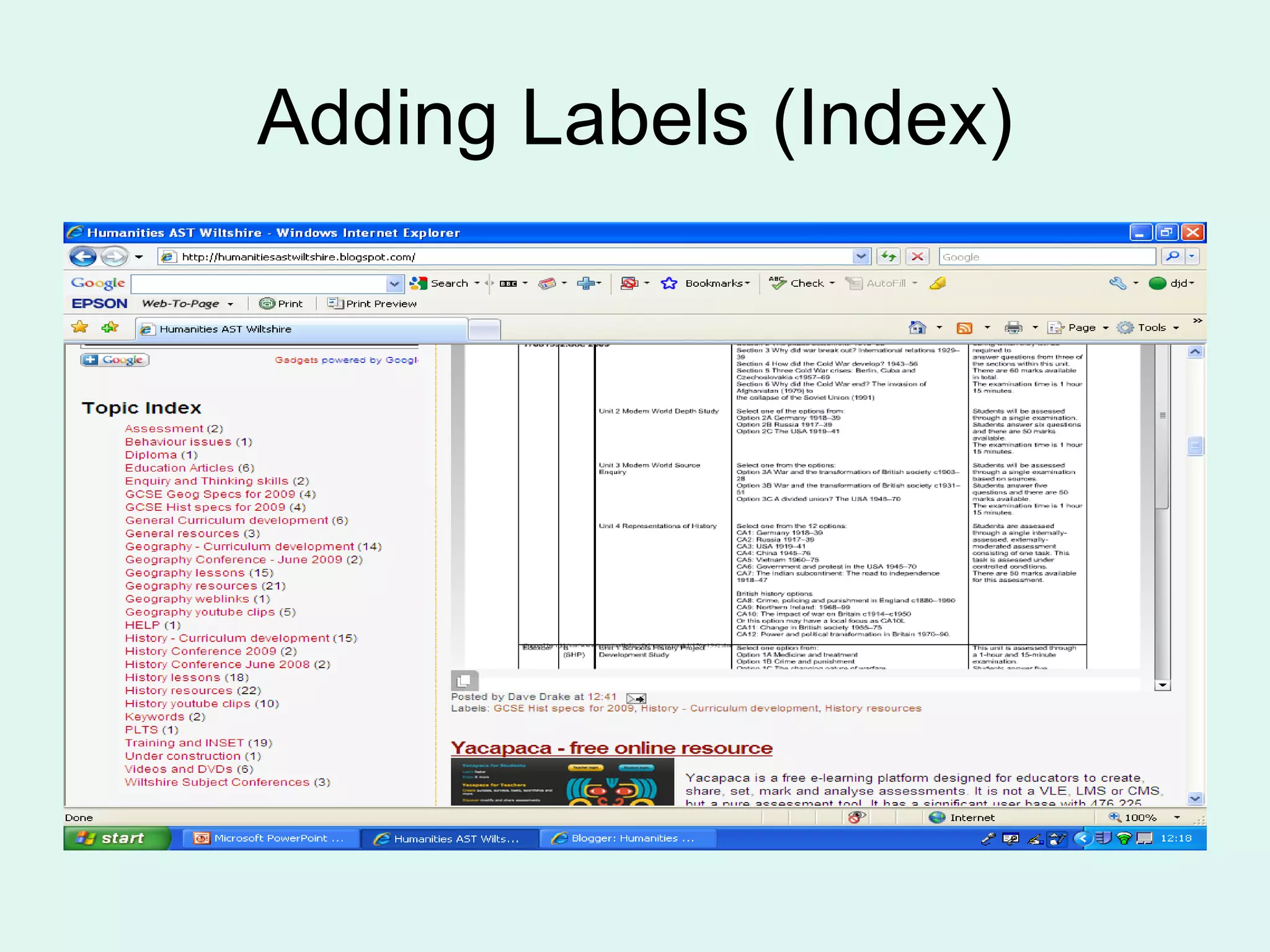Click the Google toolbar Bookmarks star
Viewport: 1270px width, 952px height.
click(668, 283)
